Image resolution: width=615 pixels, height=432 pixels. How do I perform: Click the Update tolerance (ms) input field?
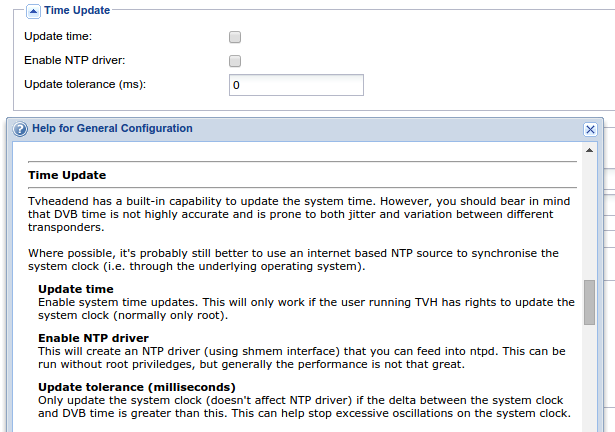pyautogui.click(x=296, y=85)
